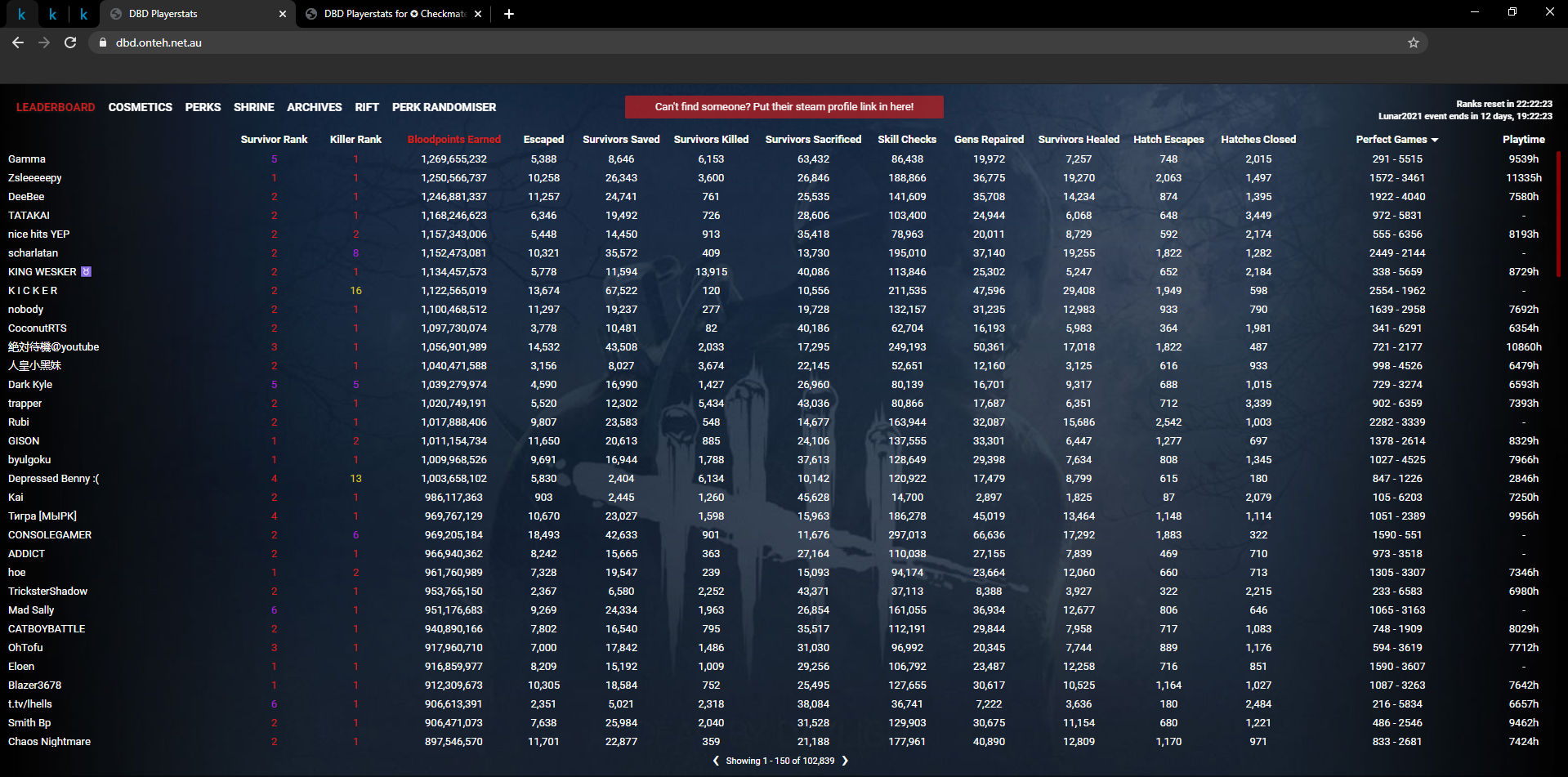
Task: Sort by Survivor Rank column
Action: [x=274, y=140]
